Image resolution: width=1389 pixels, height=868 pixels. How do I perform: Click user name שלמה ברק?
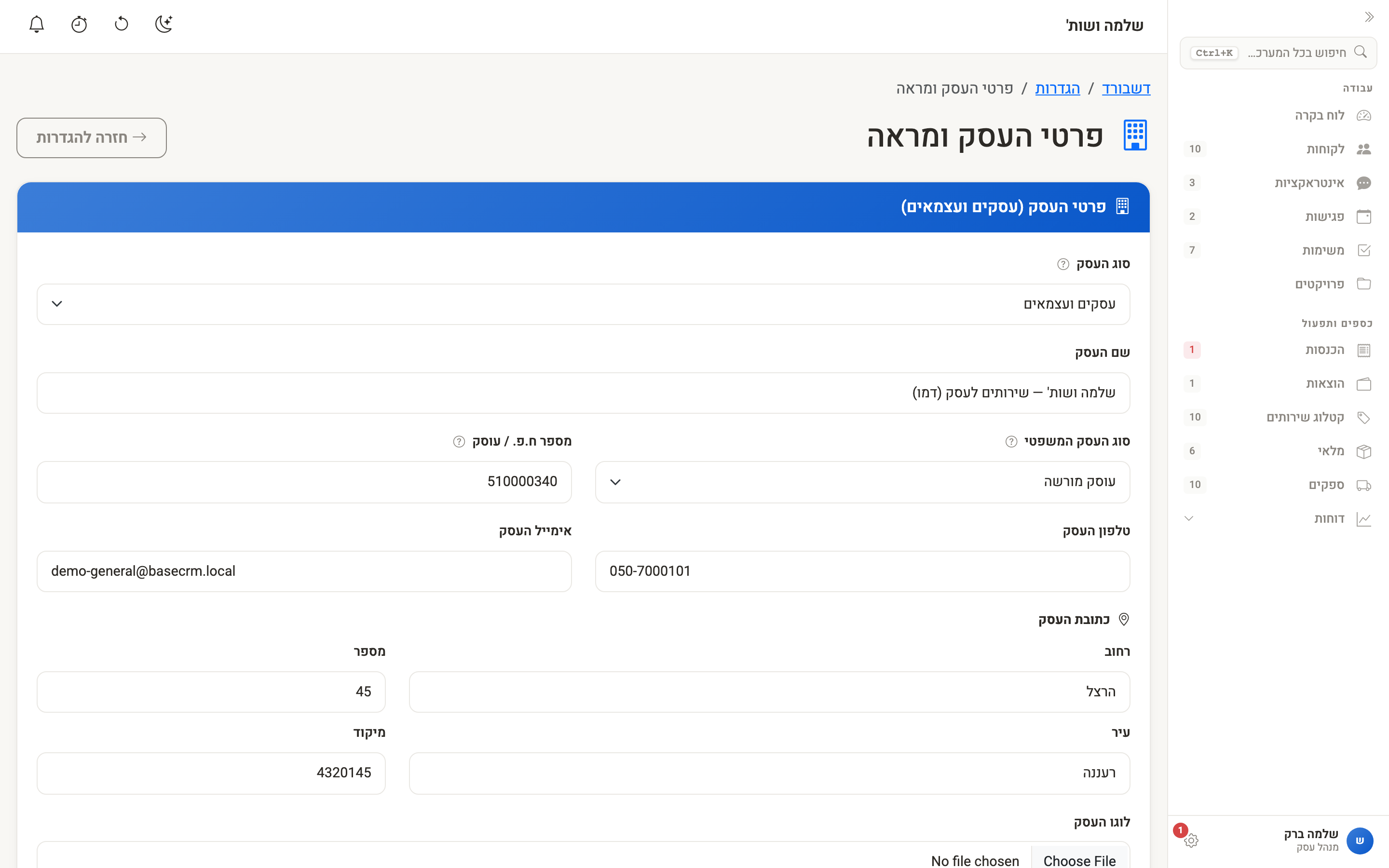pyautogui.click(x=1310, y=834)
